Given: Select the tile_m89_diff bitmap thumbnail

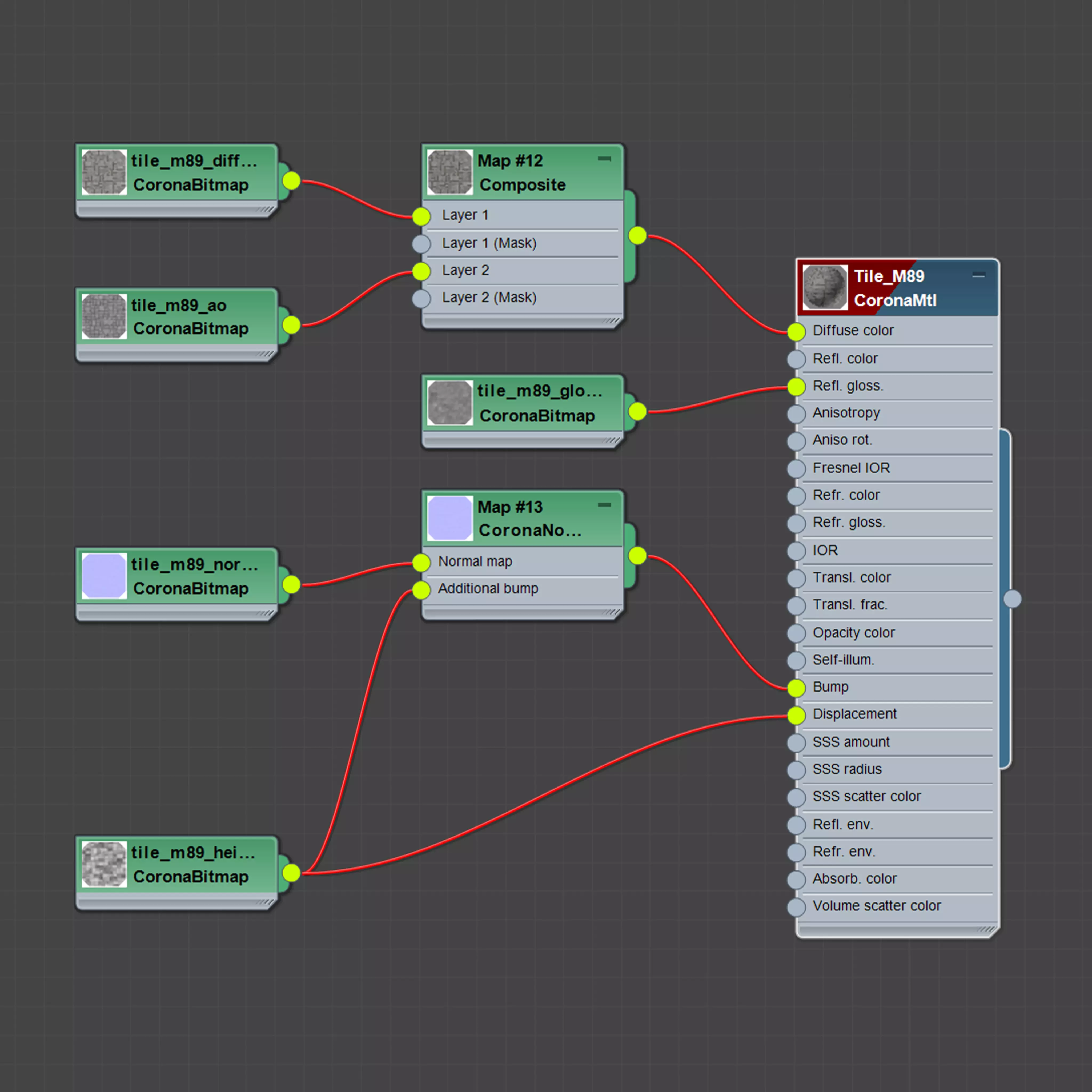Looking at the screenshot, I should [104, 172].
